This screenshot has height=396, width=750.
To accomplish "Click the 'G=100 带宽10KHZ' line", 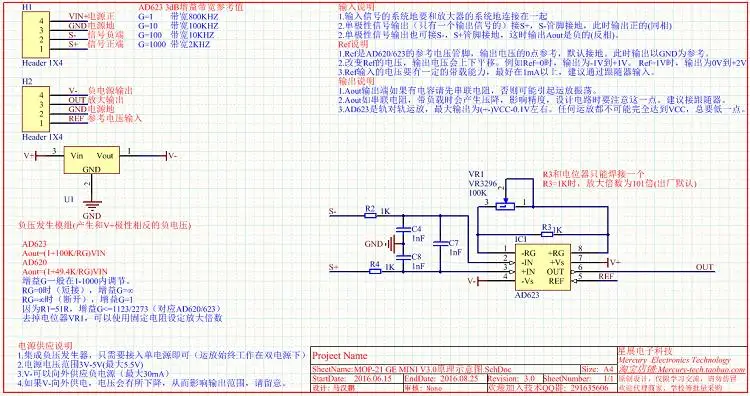I will 176,35.
